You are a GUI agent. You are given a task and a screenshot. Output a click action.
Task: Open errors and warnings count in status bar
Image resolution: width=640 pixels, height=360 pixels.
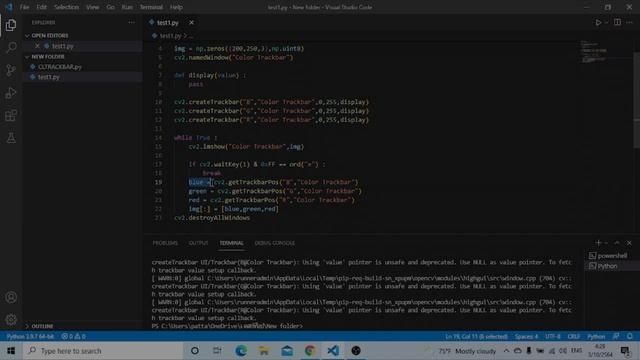point(73,336)
